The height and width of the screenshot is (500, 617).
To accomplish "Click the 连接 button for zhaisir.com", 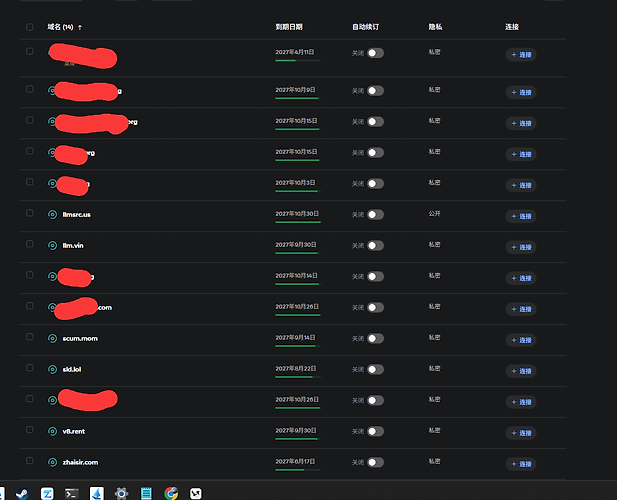I will point(521,464).
